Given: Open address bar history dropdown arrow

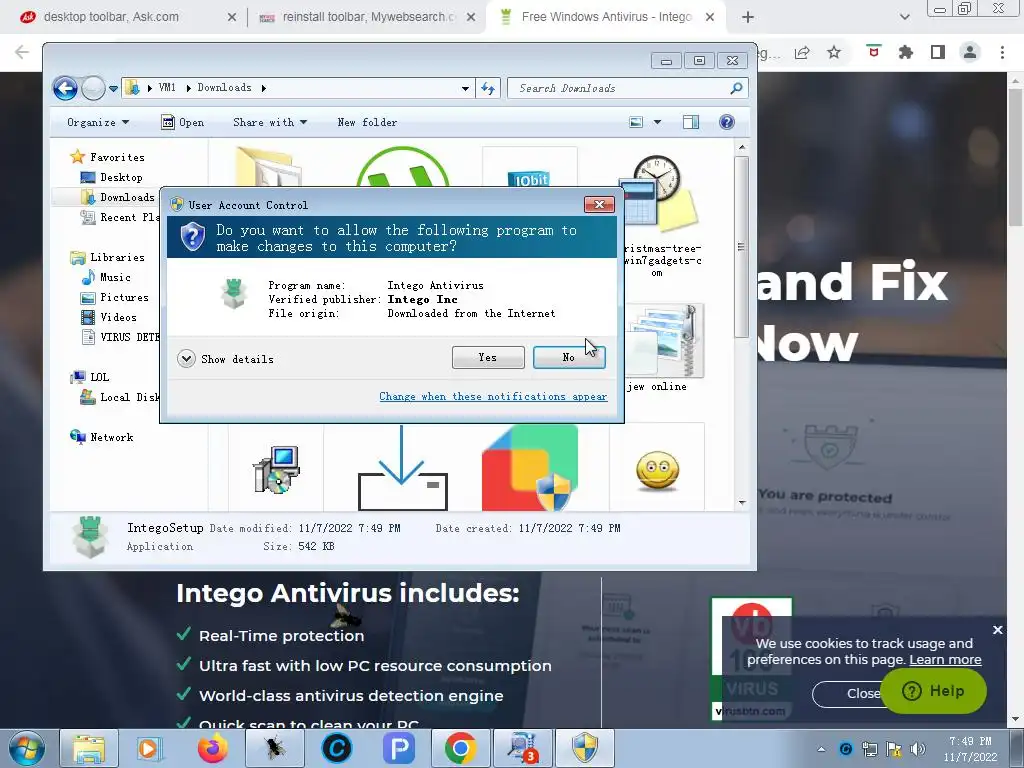Looking at the screenshot, I should [465, 88].
